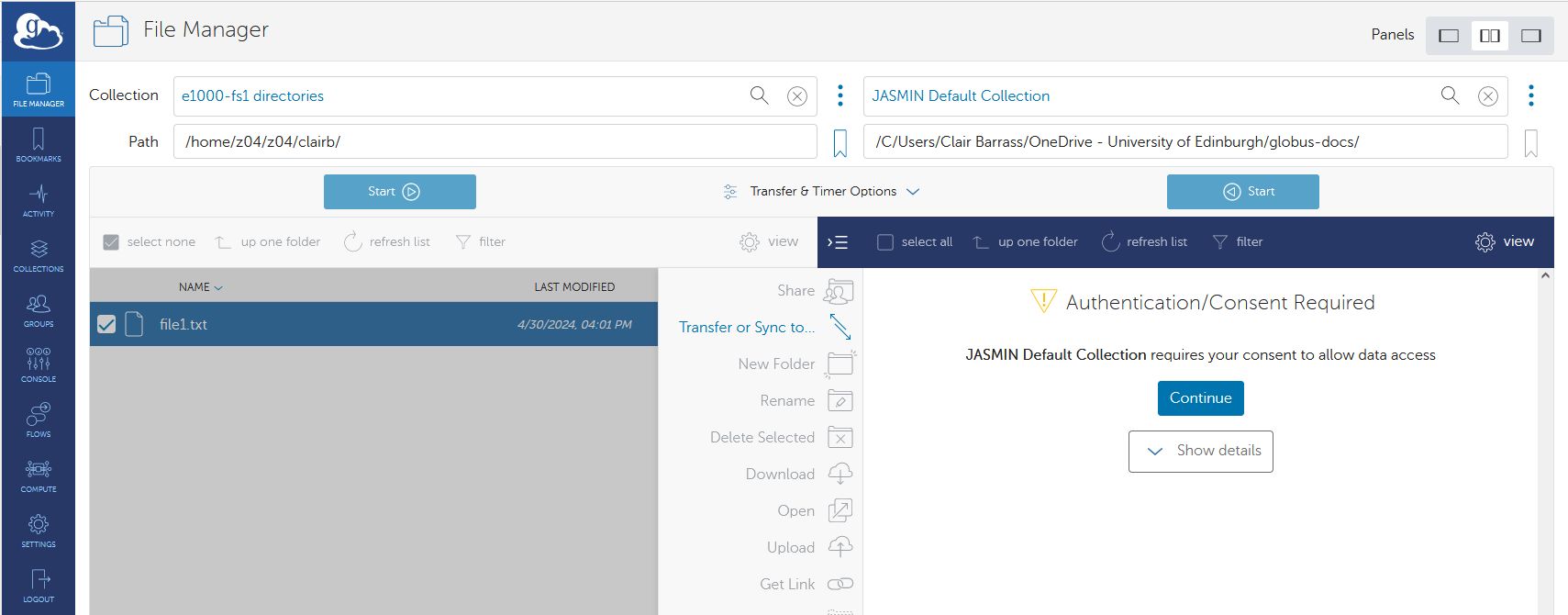Choose Delete Selected
The image size is (1568, 615).
pyautogui.click(x=781, y=438)
